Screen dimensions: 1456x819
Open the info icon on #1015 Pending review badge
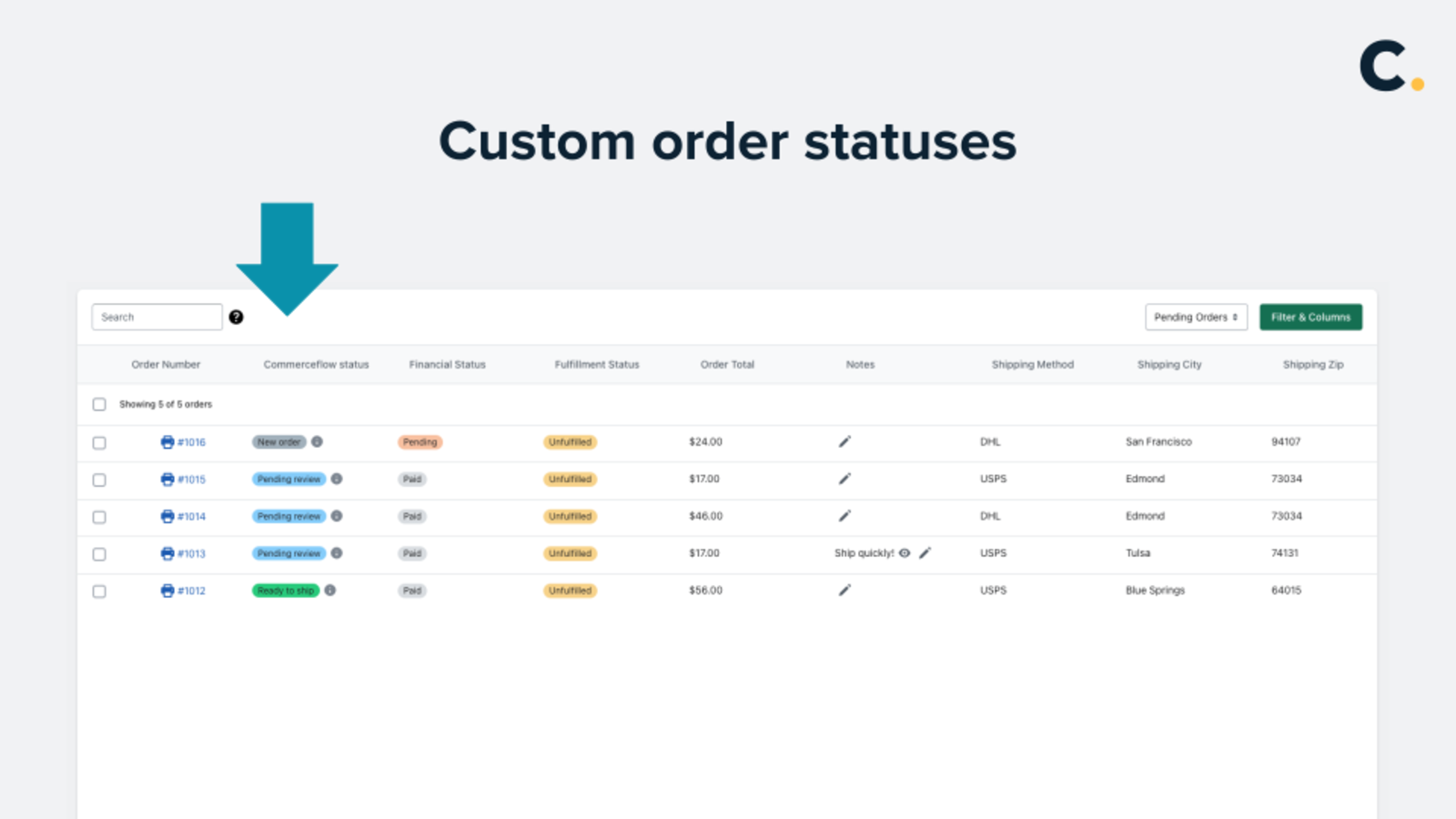[x=337, y=480]
